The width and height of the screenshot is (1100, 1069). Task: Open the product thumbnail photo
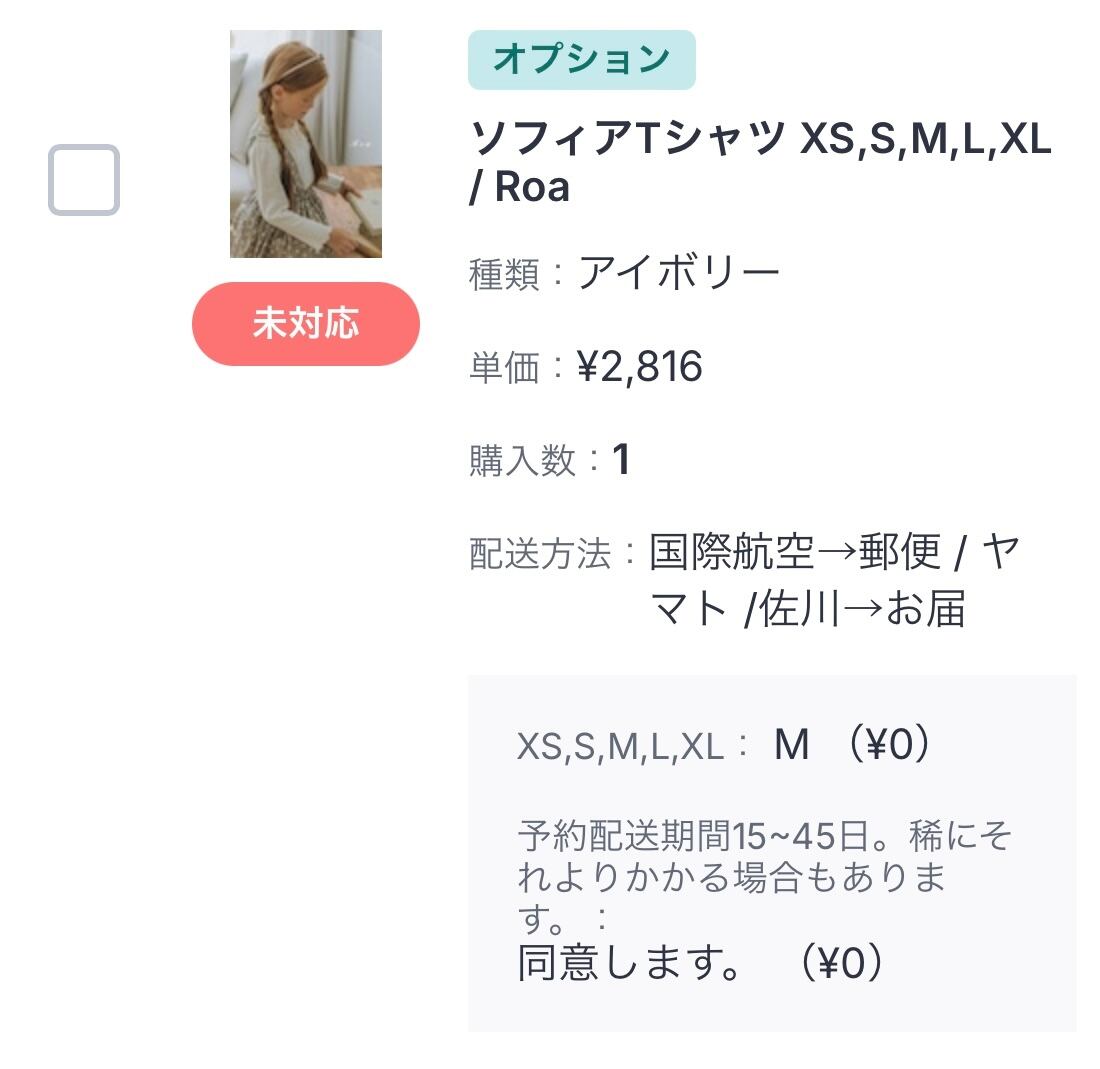pos(305,144)
